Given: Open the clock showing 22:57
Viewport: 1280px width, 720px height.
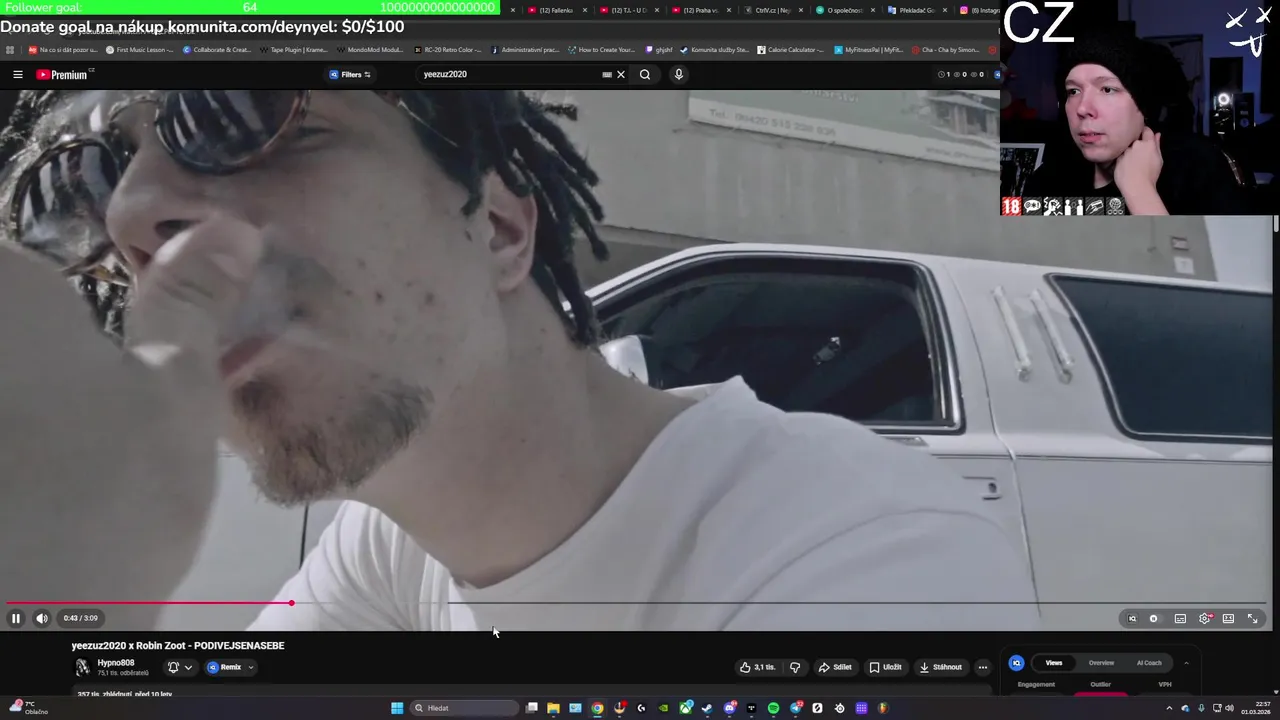Looking at the screenshot, I should (1256, 708).
